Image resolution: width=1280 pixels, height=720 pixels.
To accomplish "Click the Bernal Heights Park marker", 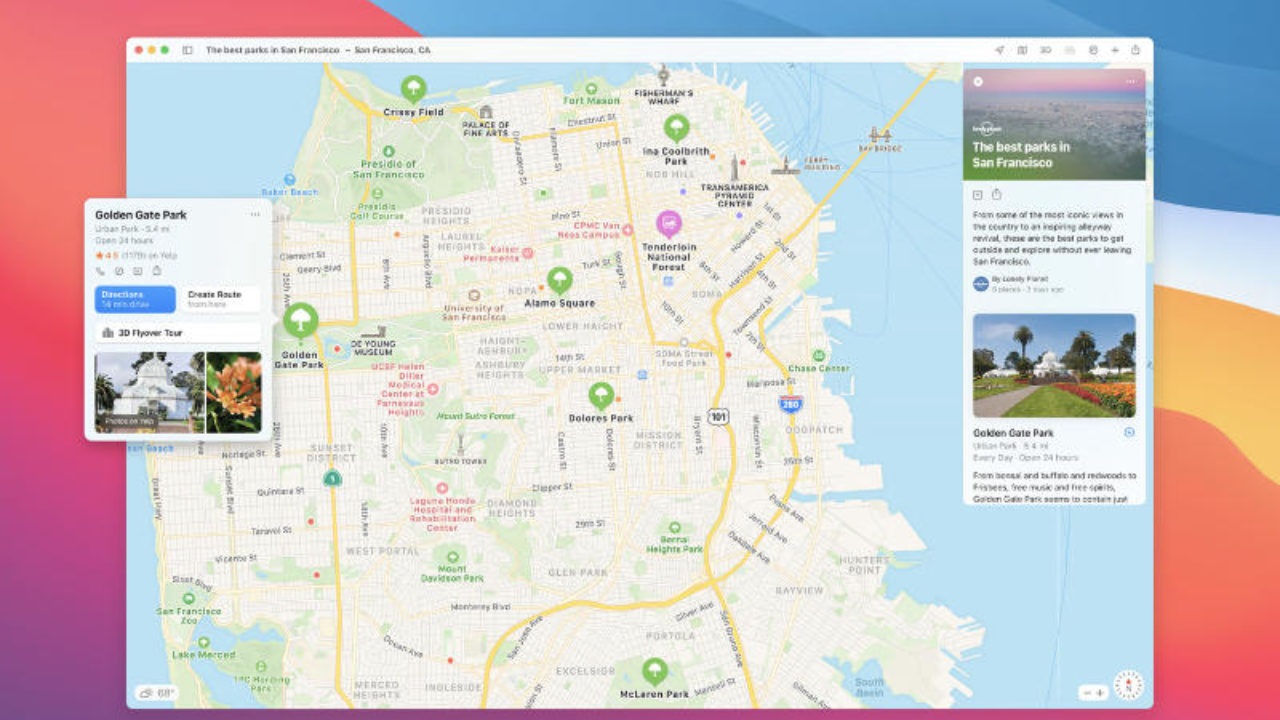I will pyautogui.click(x=675, y=527).
